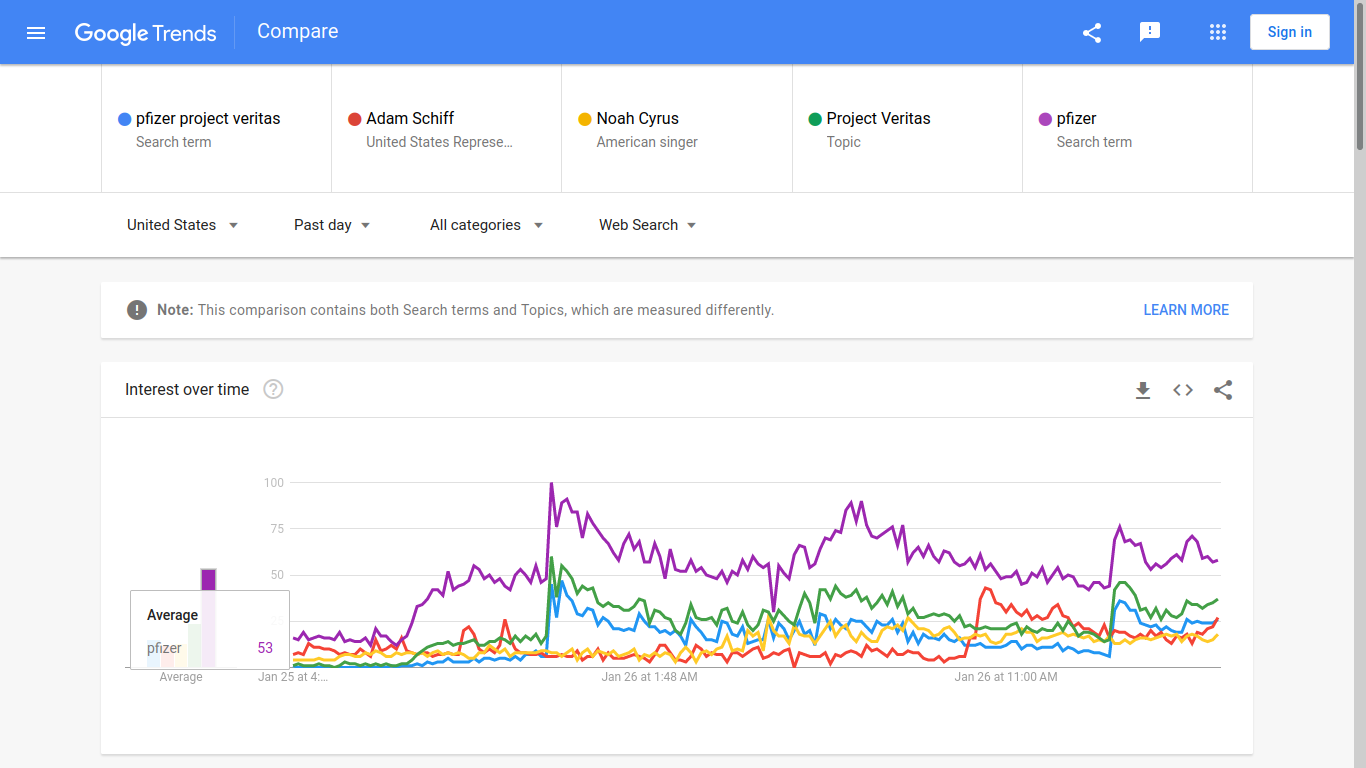
Task: Click the note info icon
Action: 137,310
